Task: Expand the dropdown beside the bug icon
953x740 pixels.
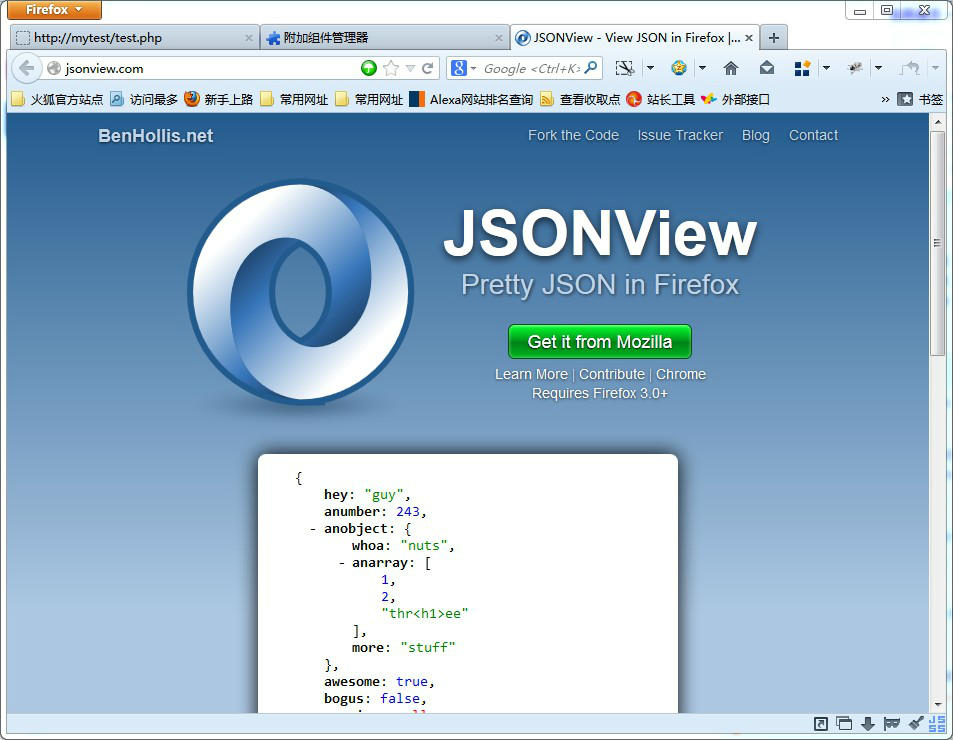Action: pos(878,68)
